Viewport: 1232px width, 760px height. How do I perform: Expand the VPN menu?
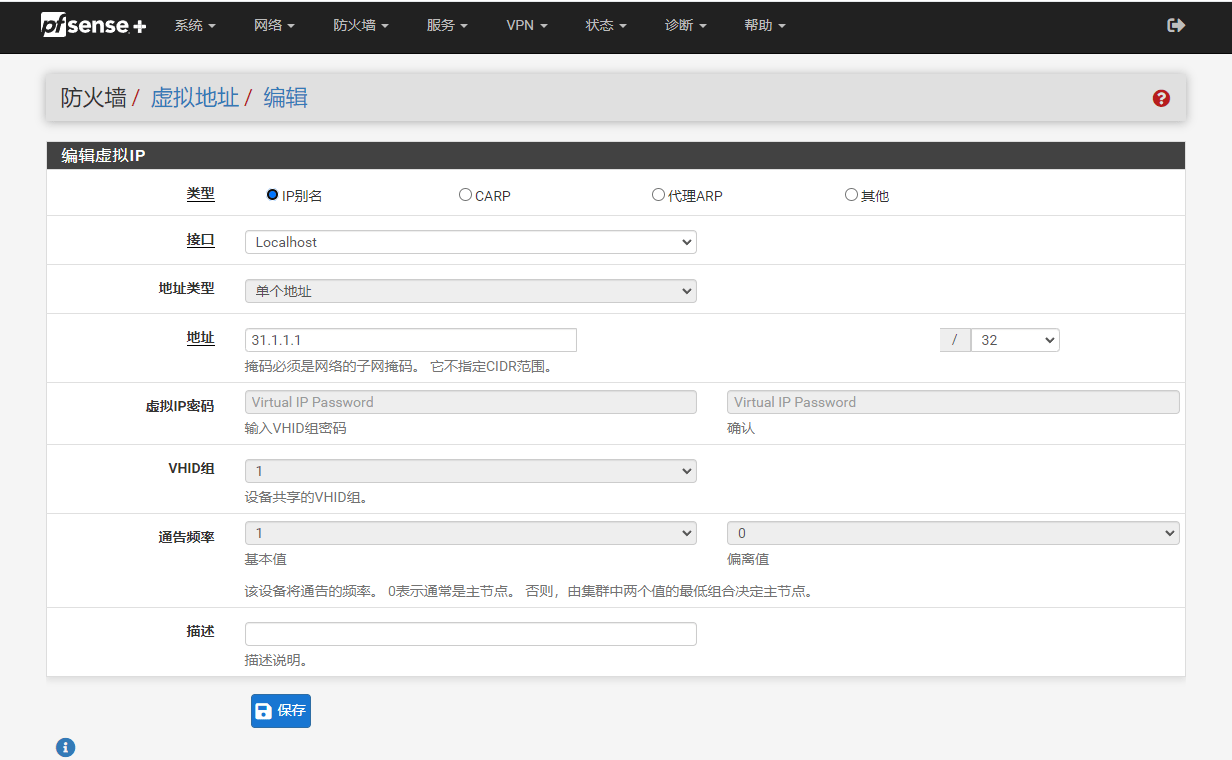pyautogui.click(x=526, y=26)
